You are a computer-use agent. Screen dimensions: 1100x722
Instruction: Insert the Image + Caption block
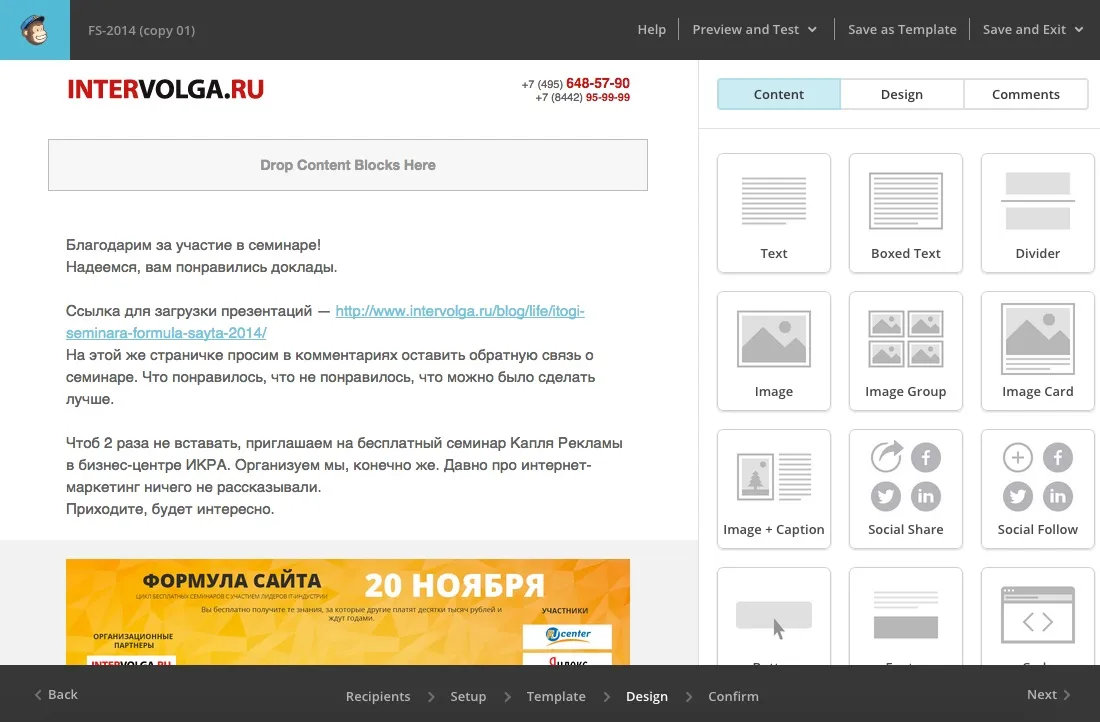[773, 488]
